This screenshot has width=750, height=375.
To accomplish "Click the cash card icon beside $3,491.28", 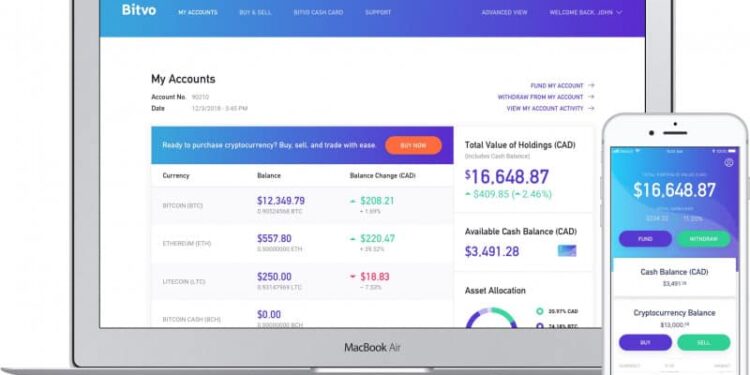I will tap(567, 251).
